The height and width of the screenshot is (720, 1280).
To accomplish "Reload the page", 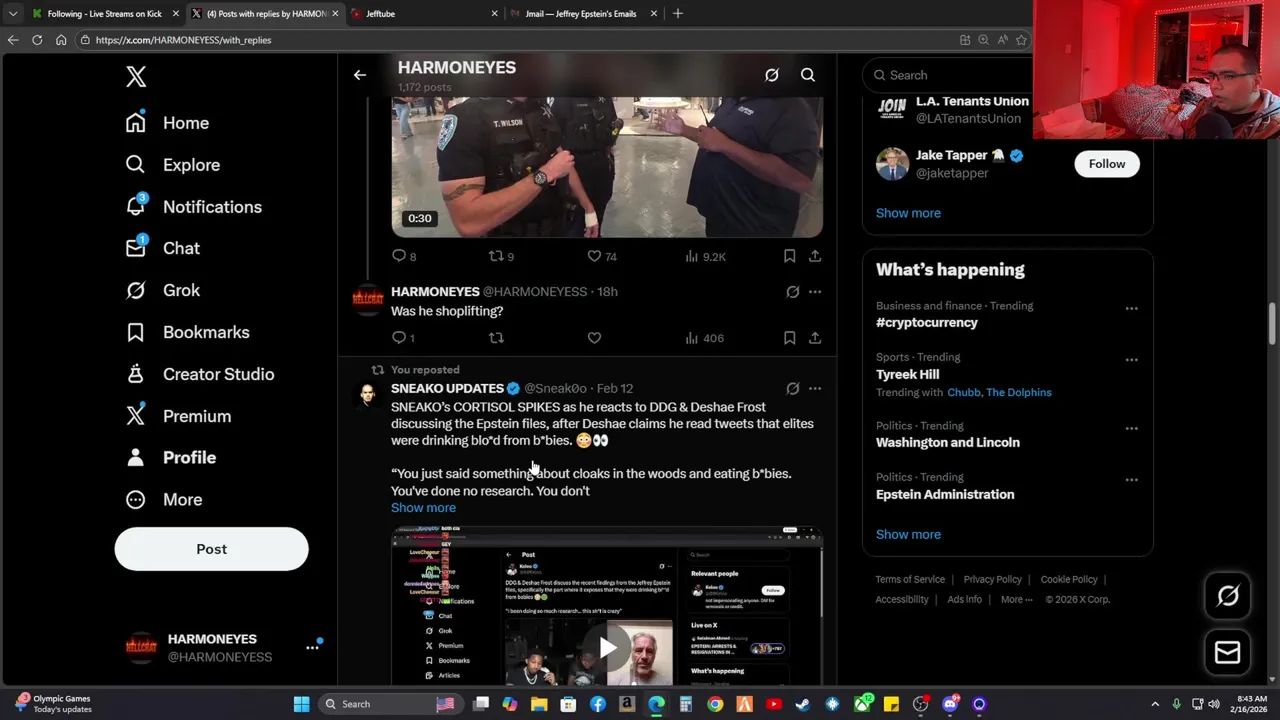I will 37,40.
